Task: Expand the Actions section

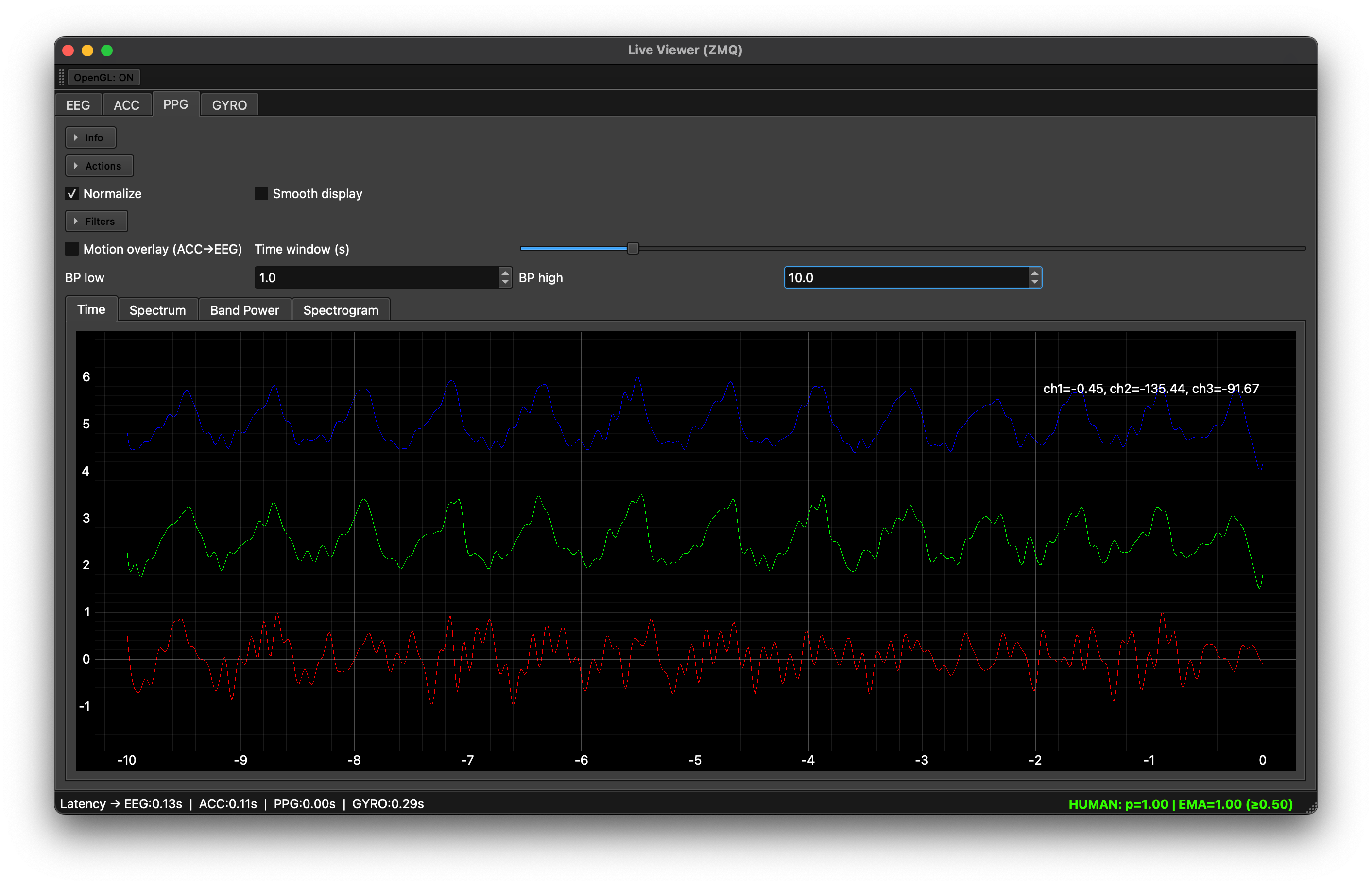Action: point(99,165)
